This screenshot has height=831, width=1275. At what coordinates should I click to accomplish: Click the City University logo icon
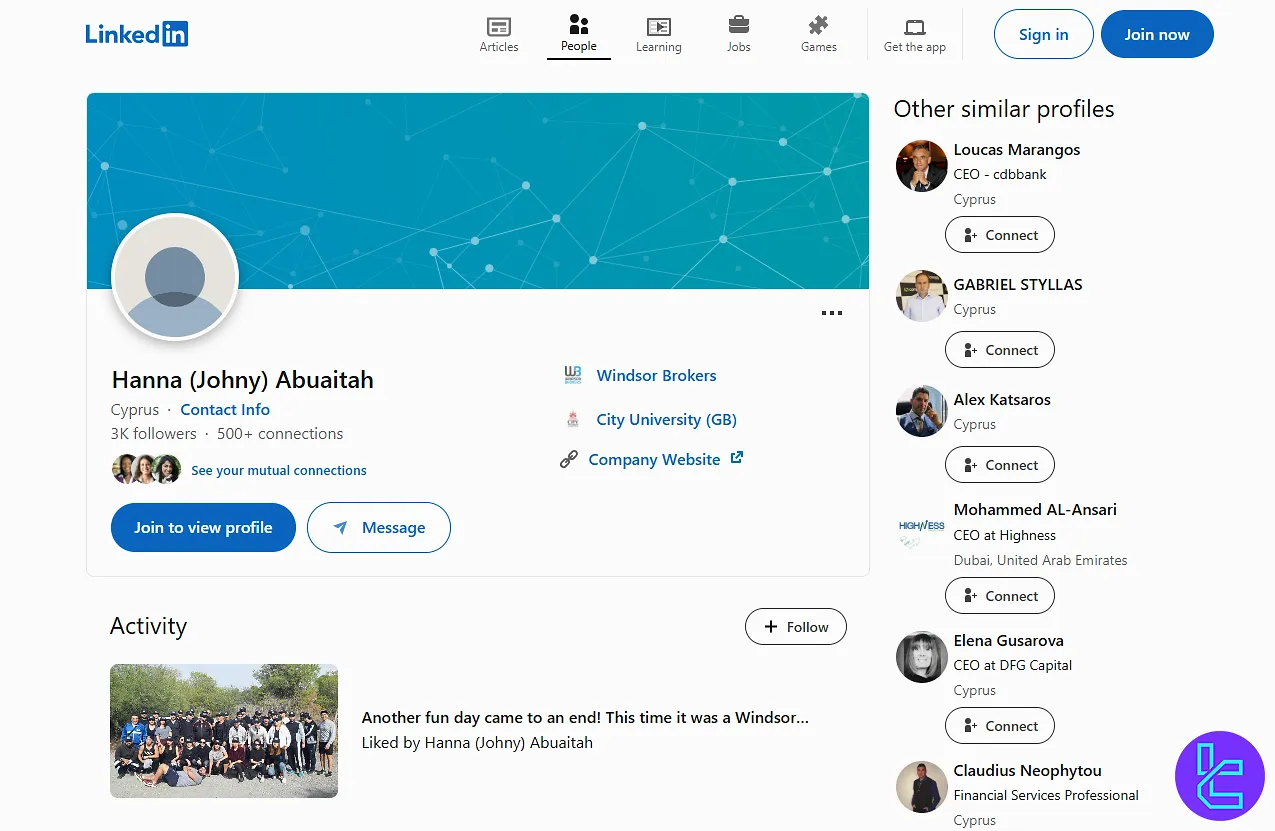click(572, 420)
